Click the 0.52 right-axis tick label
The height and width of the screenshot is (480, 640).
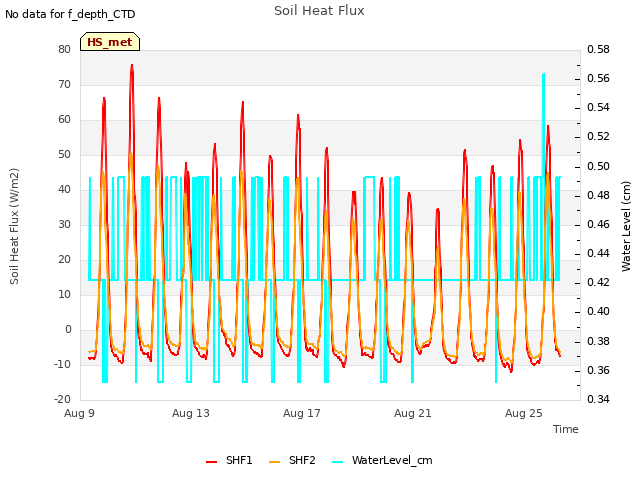tap(598, 136)
